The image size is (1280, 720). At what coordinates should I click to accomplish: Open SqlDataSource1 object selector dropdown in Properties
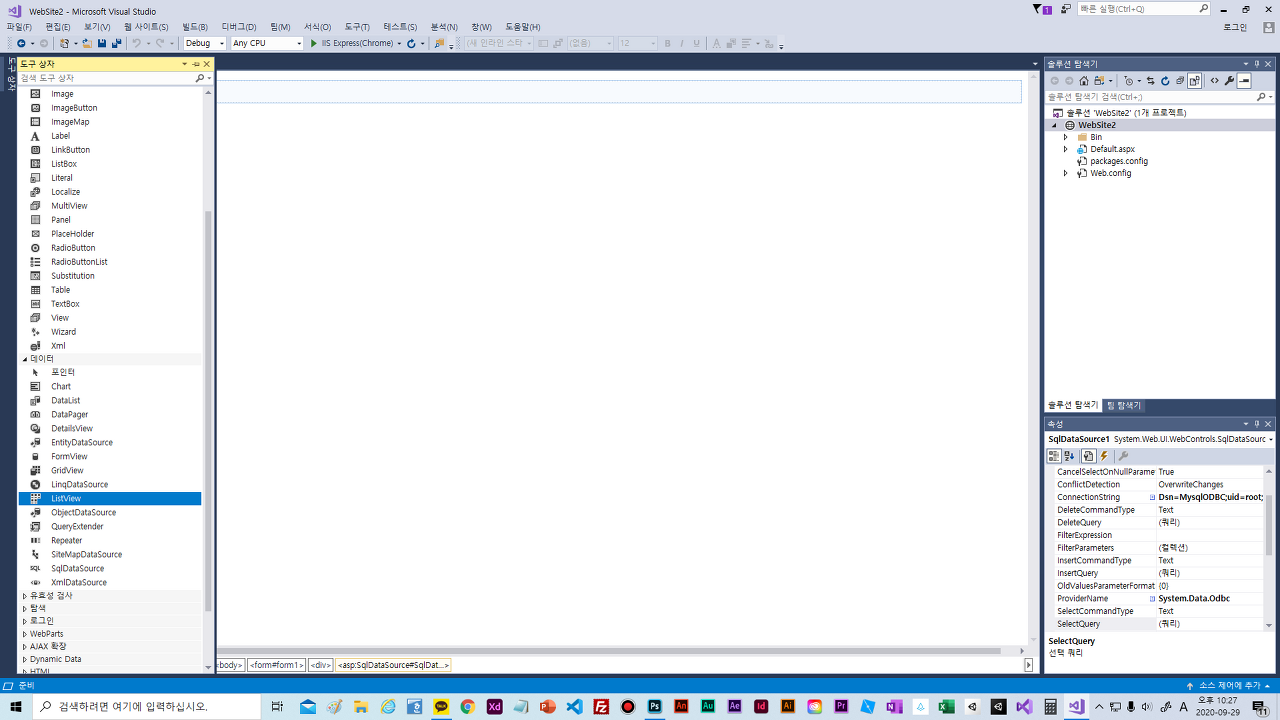click(1270, 439)
